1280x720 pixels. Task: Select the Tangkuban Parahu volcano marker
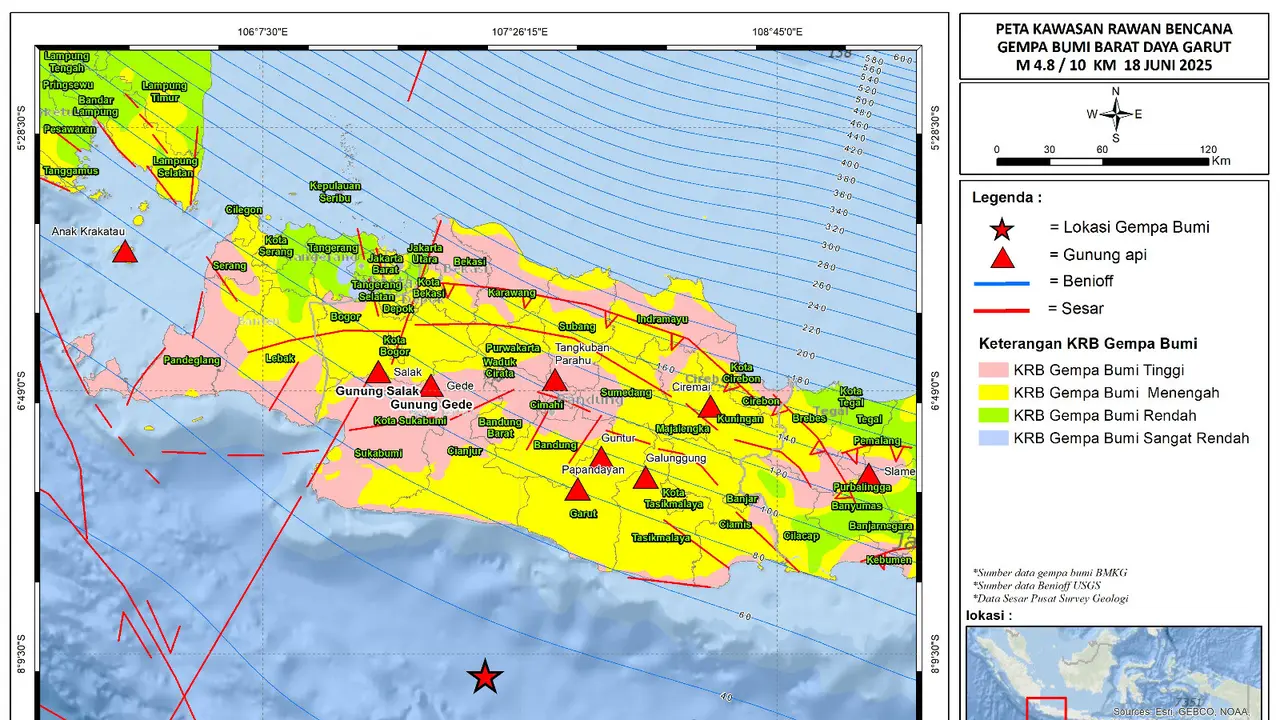pos(554,380)
